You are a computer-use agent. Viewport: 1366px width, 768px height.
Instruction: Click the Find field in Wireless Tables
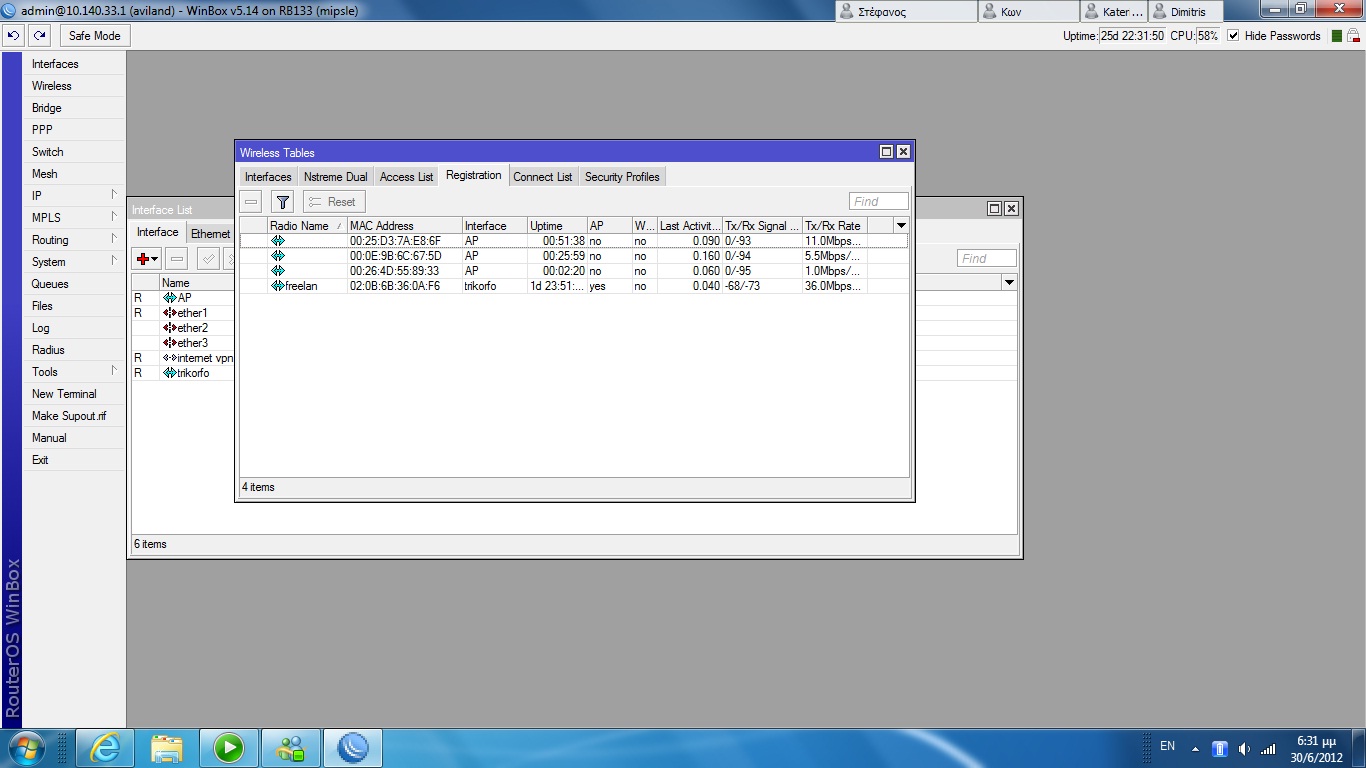pos(878,202)
